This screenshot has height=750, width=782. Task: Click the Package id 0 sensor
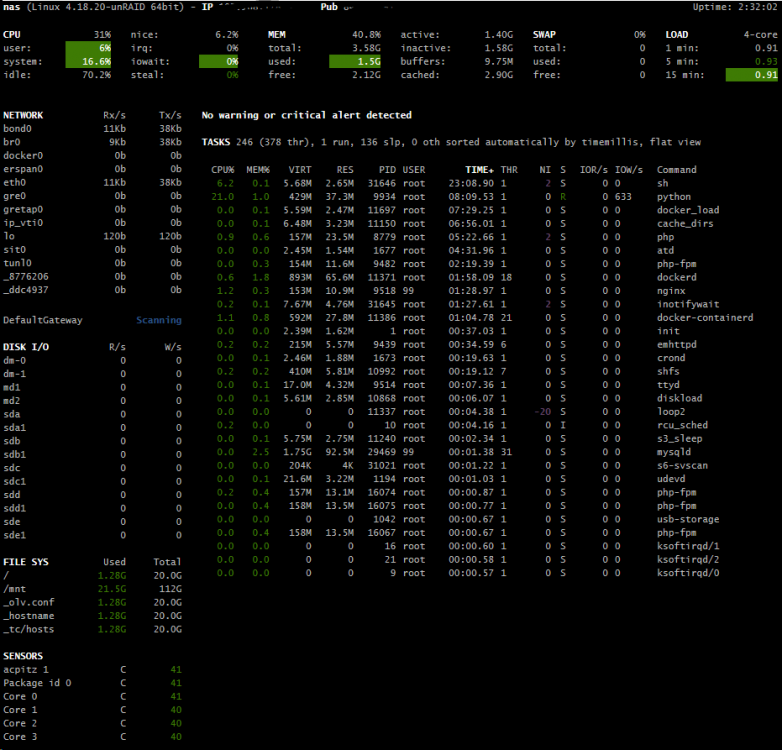pyautogui.click(x=37, y=683)
